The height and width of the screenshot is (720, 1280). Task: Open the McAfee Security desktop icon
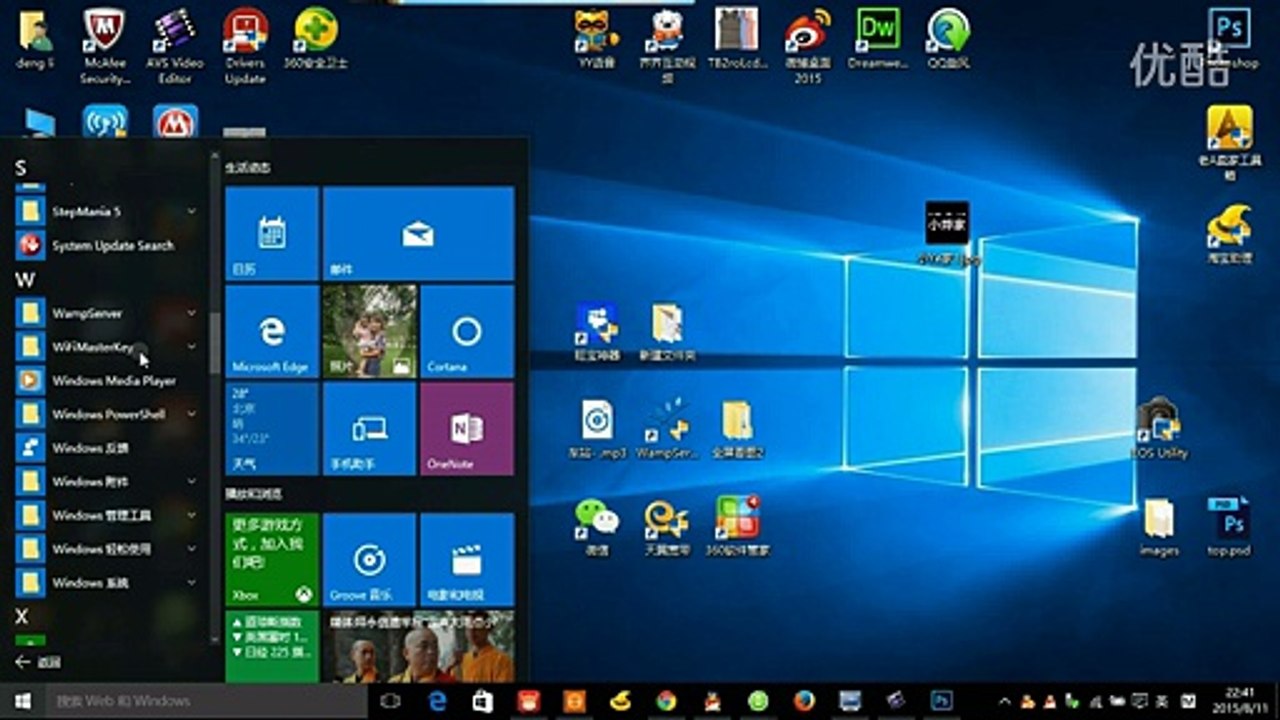tap(103, 45)
